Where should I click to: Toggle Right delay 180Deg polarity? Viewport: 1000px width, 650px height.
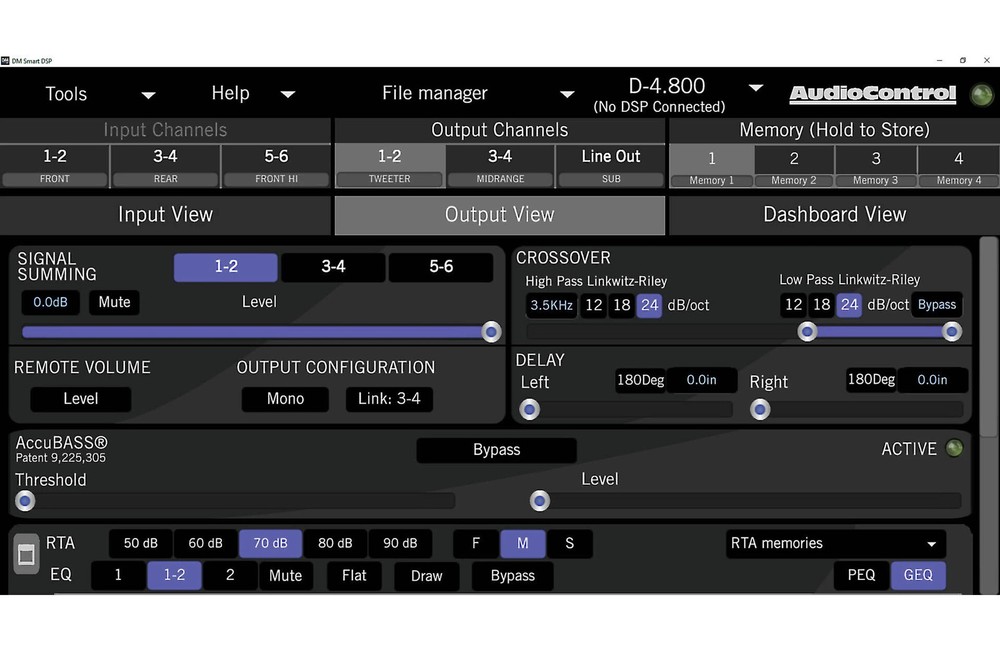pyautogui.click(x=871, y=380)
